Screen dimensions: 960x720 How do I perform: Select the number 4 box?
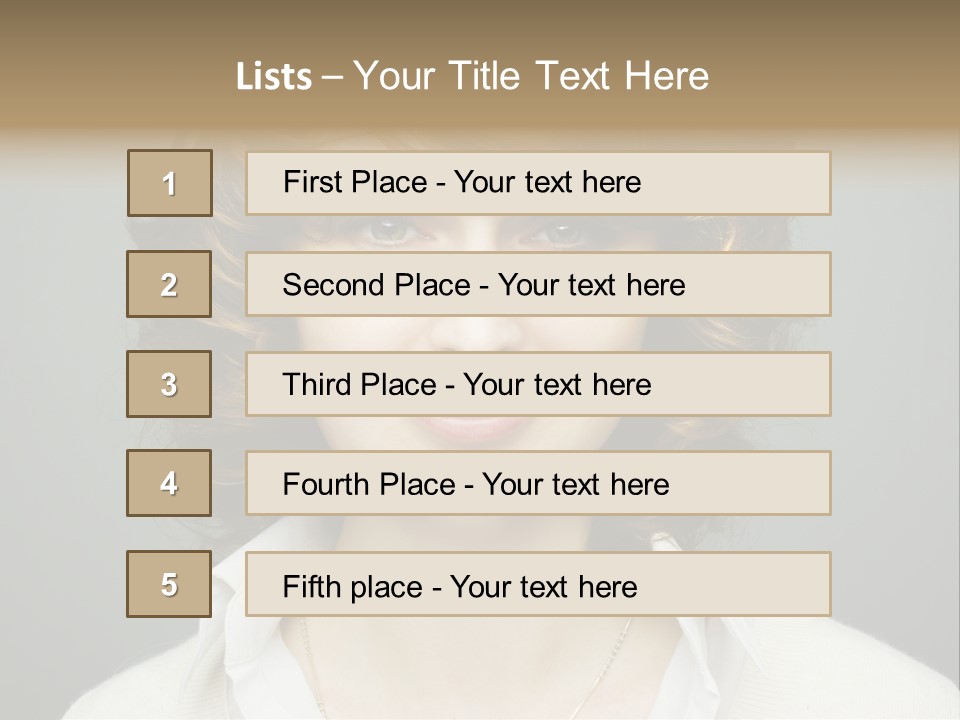point(170,483)
